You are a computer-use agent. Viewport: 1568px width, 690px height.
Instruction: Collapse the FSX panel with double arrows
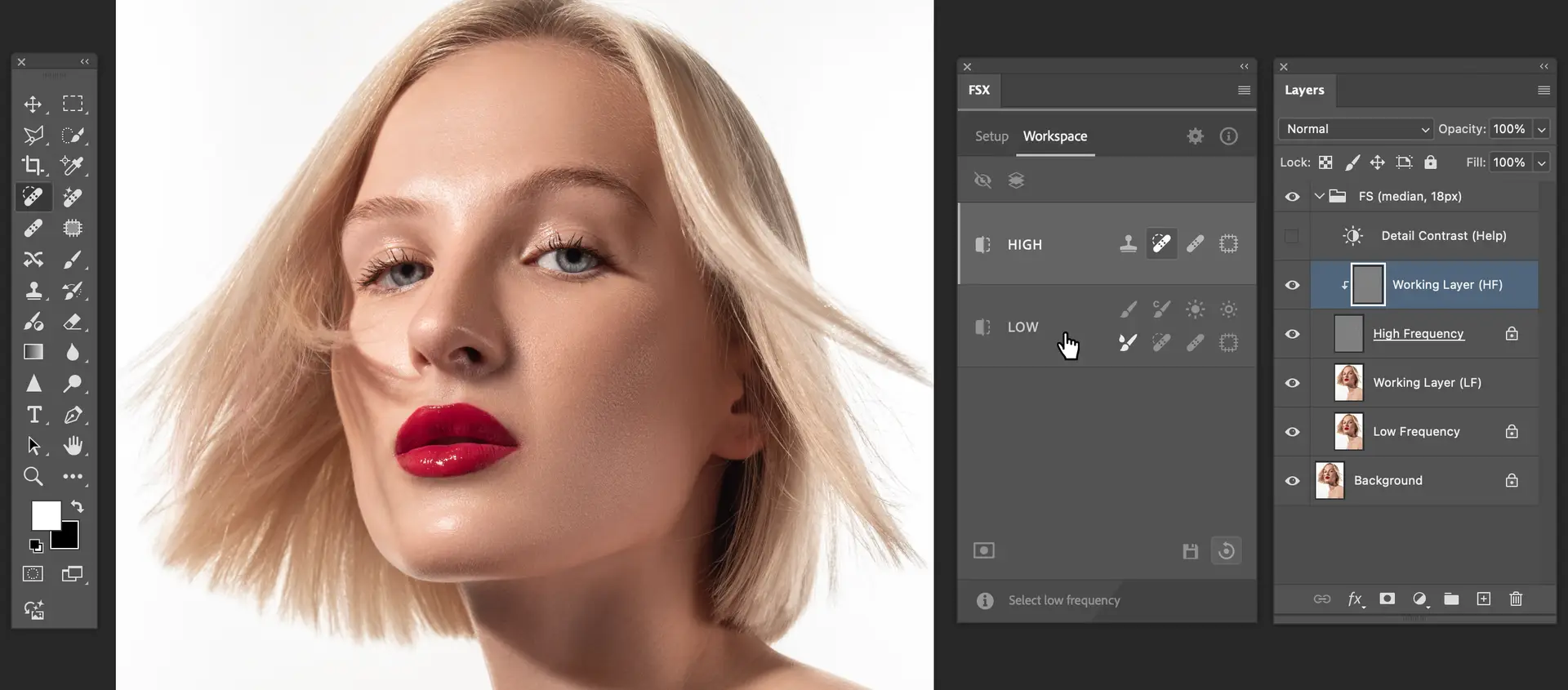click(1244, 67)
